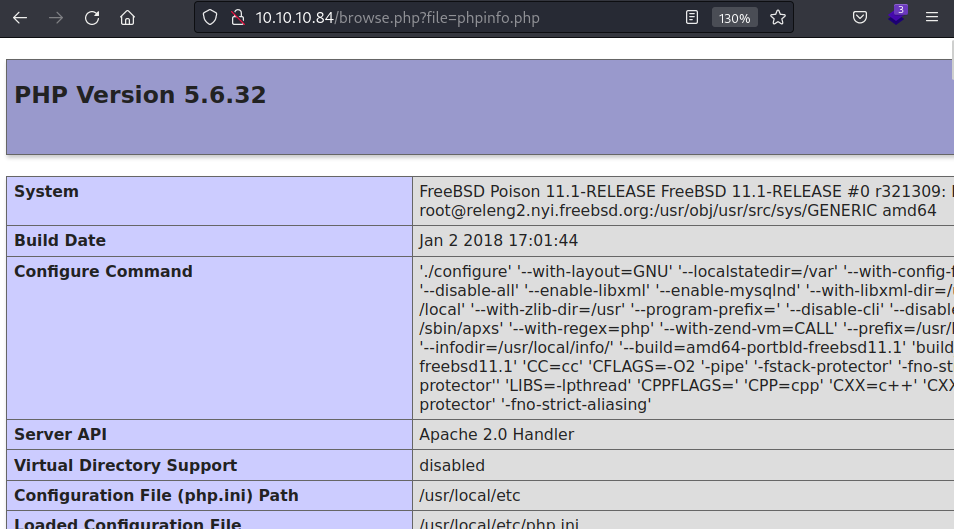Click the /usr/local/etc/php.ini value

coord(499,524)
